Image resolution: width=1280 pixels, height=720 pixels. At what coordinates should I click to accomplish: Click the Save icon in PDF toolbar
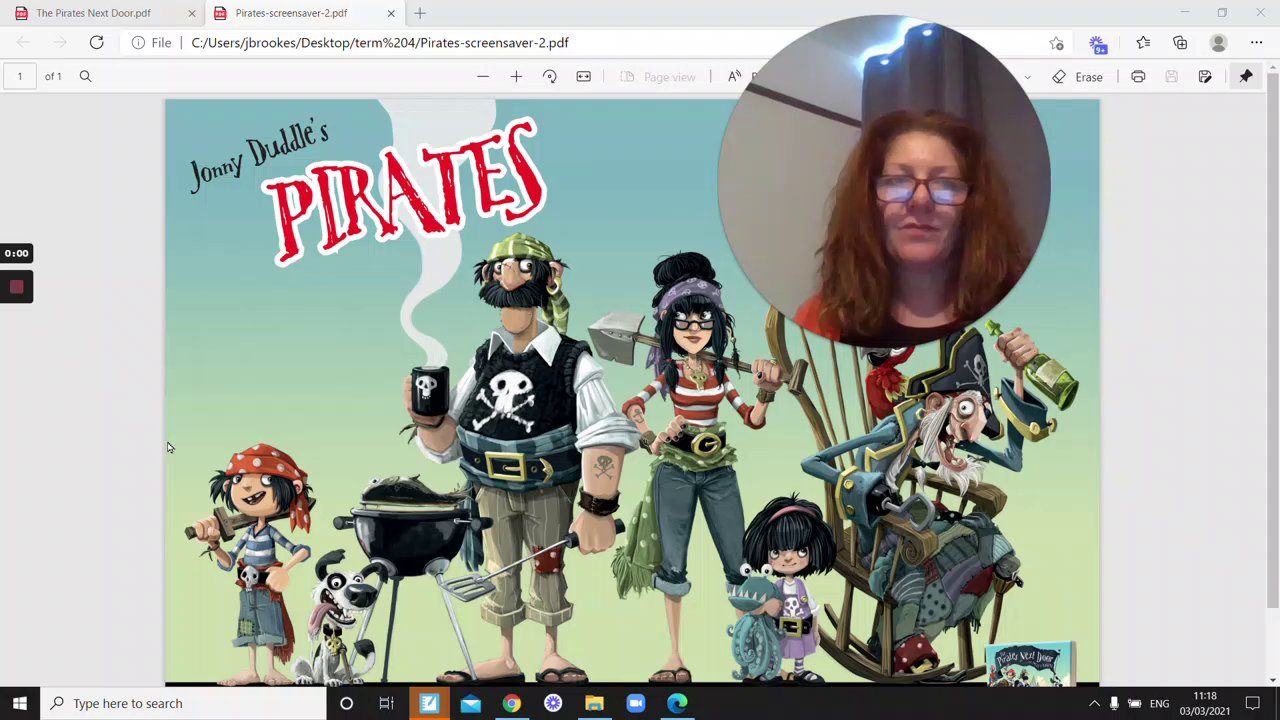click(1171, 76)
